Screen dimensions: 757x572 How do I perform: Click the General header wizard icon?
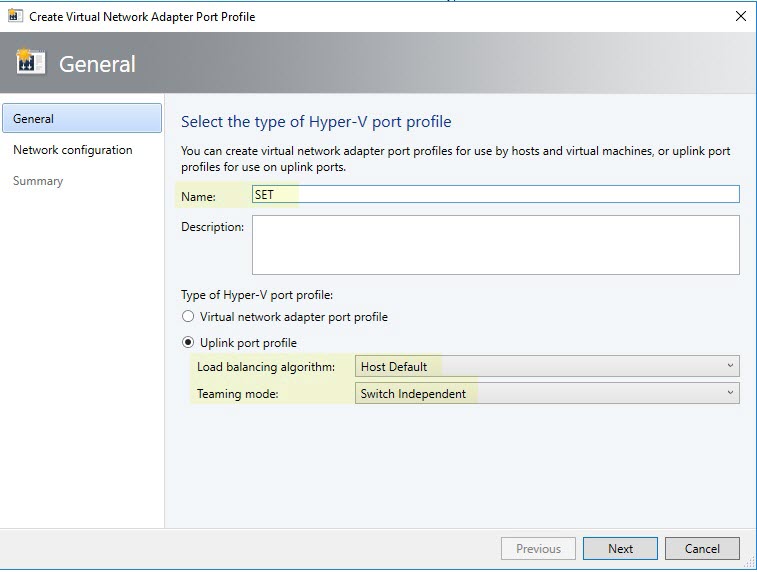(30, 62)
